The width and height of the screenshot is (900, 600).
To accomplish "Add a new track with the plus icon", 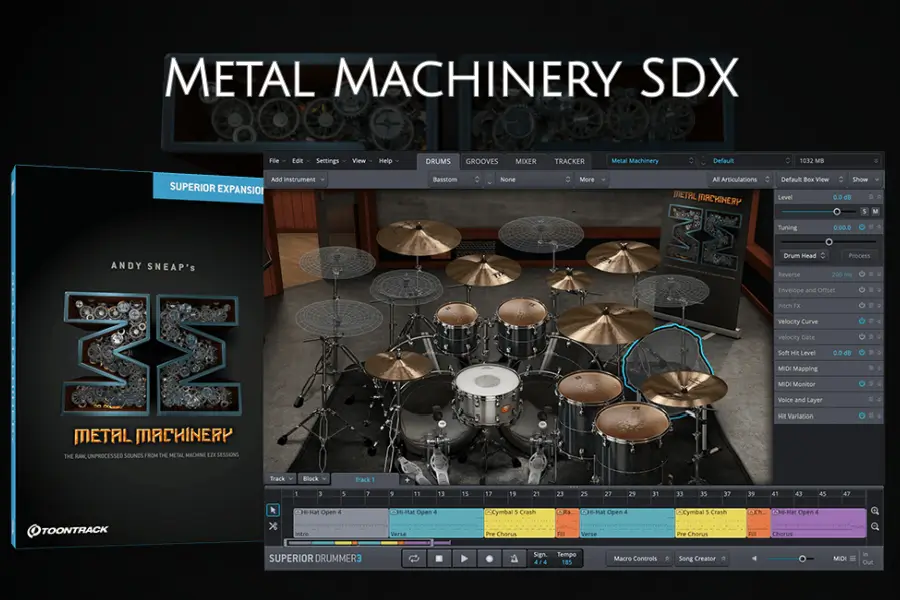I will 408,479.
